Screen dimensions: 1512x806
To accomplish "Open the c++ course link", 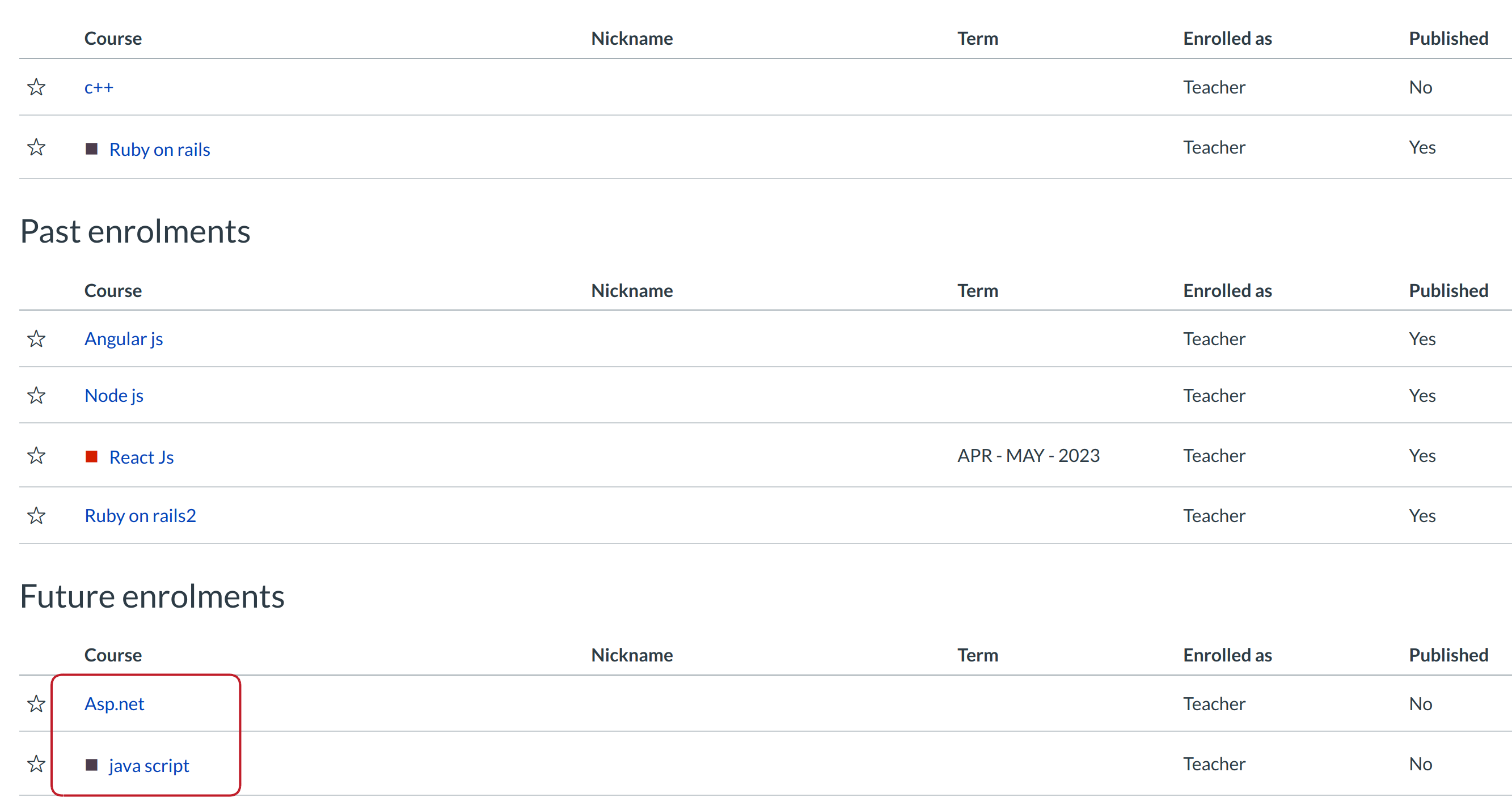I will pos(99,87).
